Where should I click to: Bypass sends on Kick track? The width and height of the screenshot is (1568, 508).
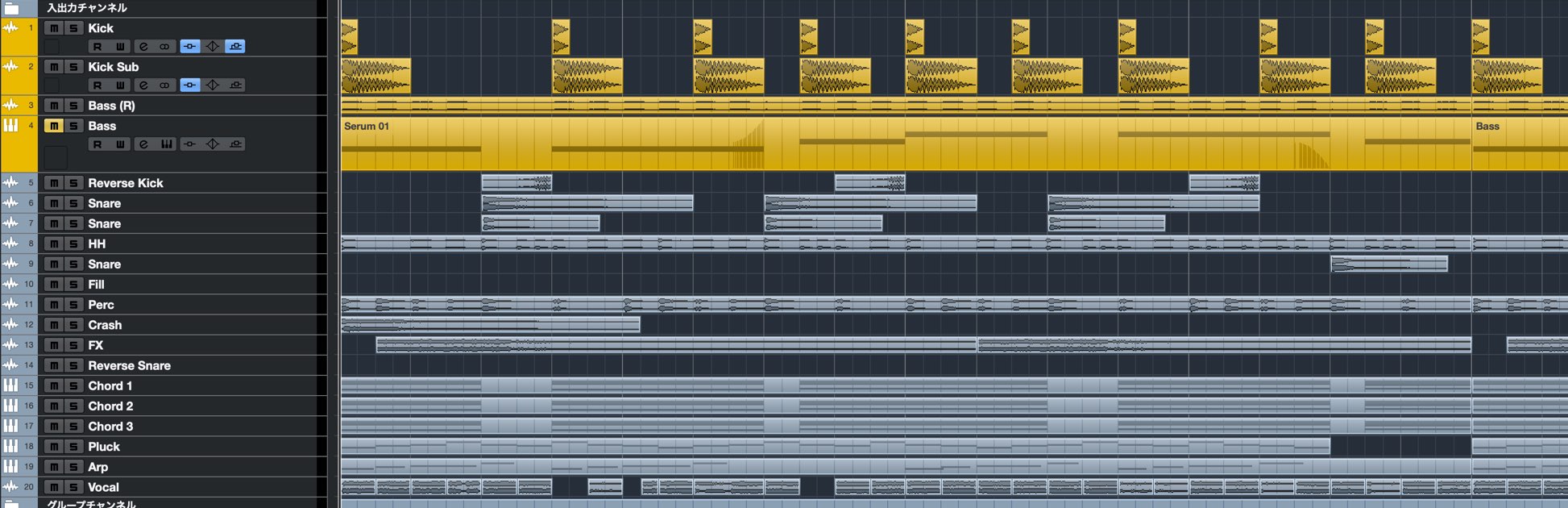[x=235, y=47]
